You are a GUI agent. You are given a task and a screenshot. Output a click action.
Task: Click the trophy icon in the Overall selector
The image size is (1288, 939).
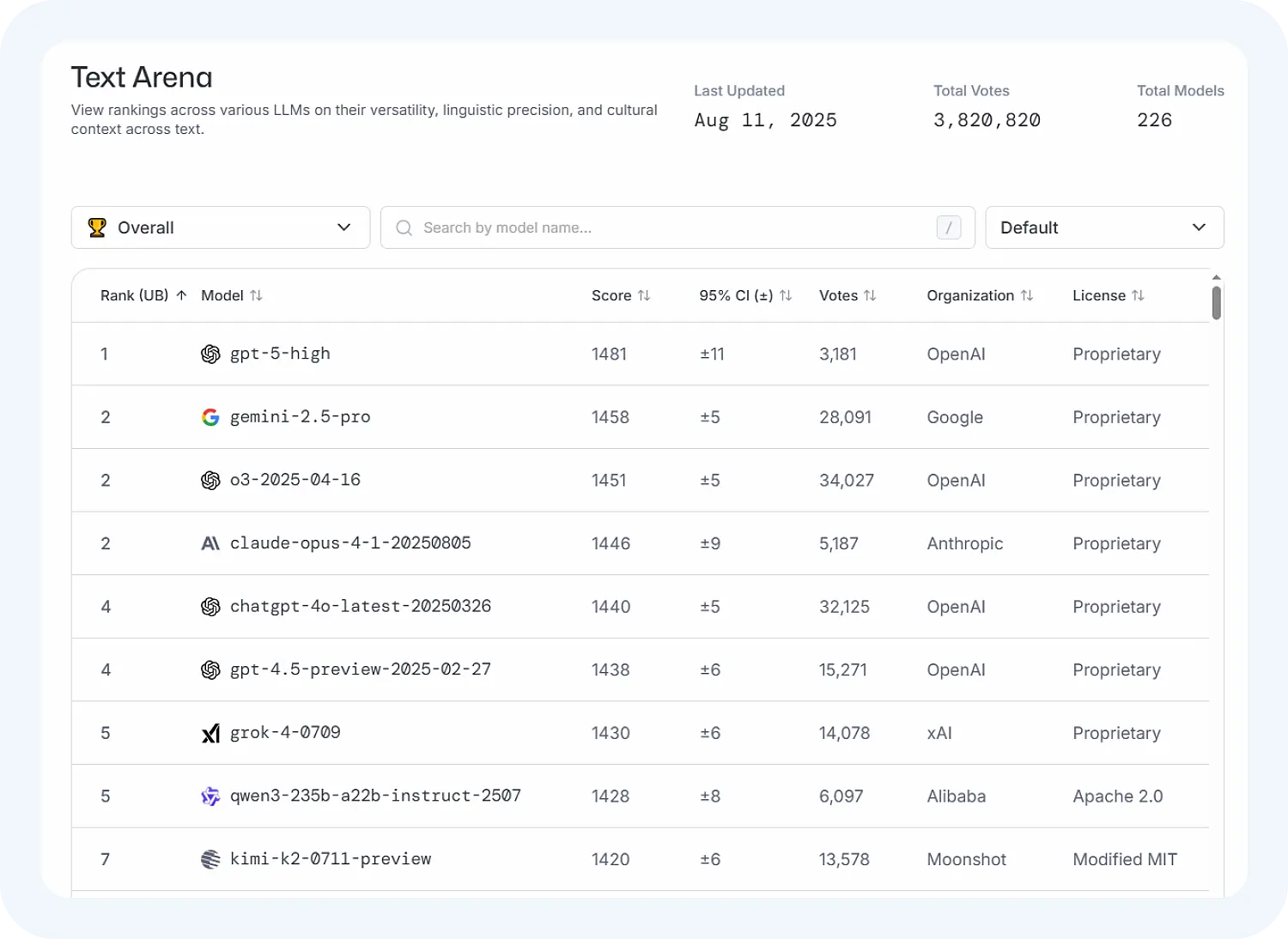(97, 227)
